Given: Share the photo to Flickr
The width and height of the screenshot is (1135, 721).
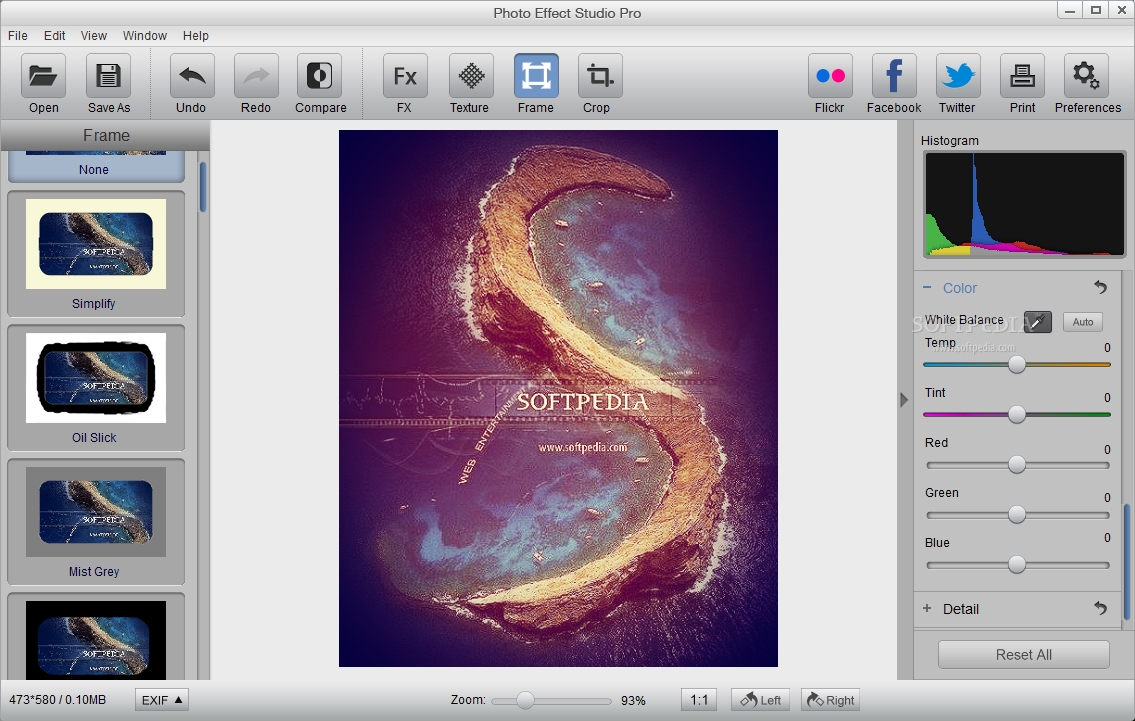Looking at the screenshot, I should (830, 75).
